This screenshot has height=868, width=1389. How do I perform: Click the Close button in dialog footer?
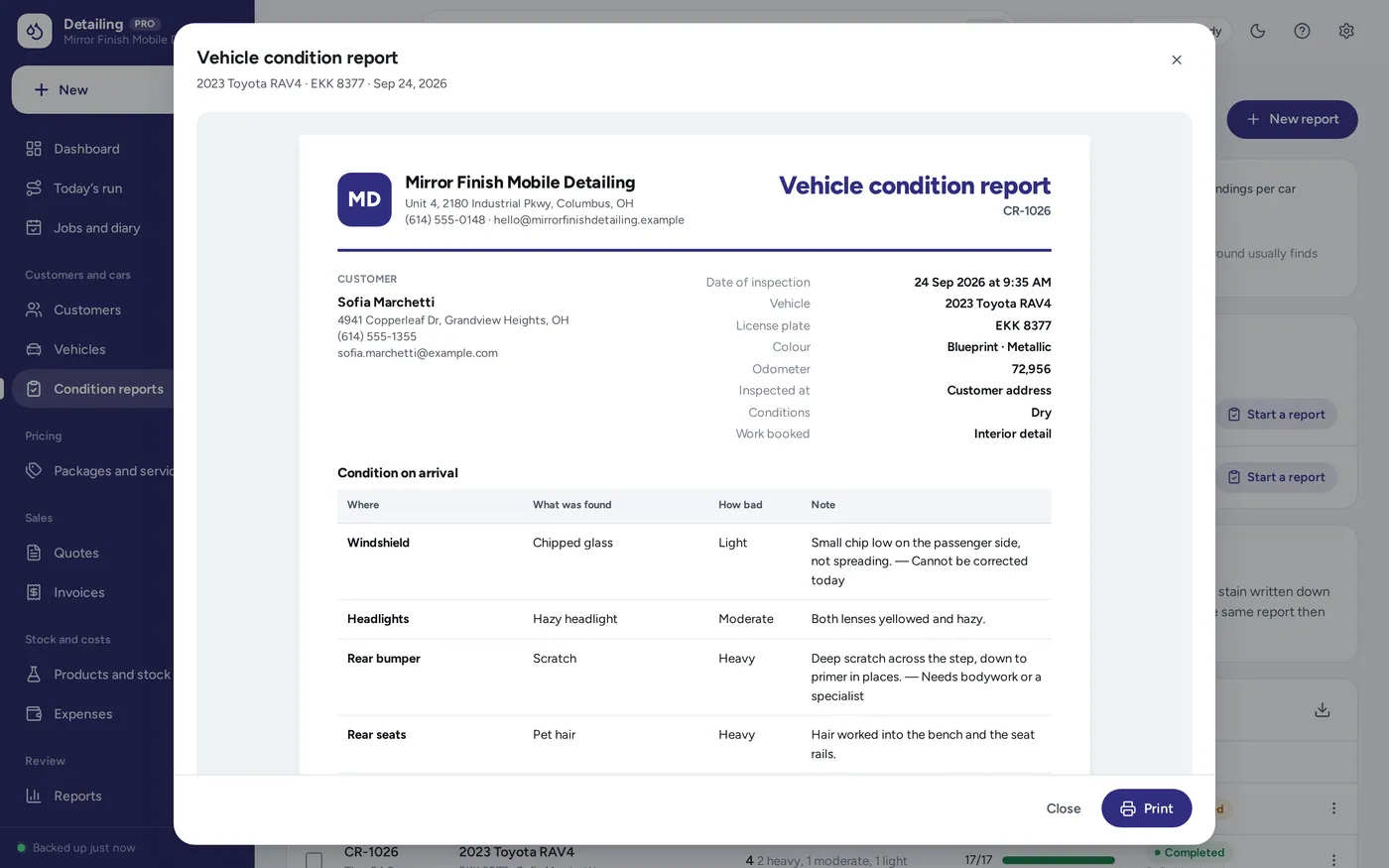tap(1064, 808)
